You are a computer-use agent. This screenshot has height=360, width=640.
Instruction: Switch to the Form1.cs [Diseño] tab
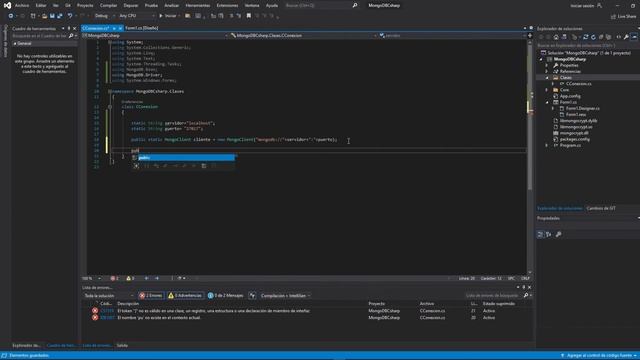click(141, 28)
